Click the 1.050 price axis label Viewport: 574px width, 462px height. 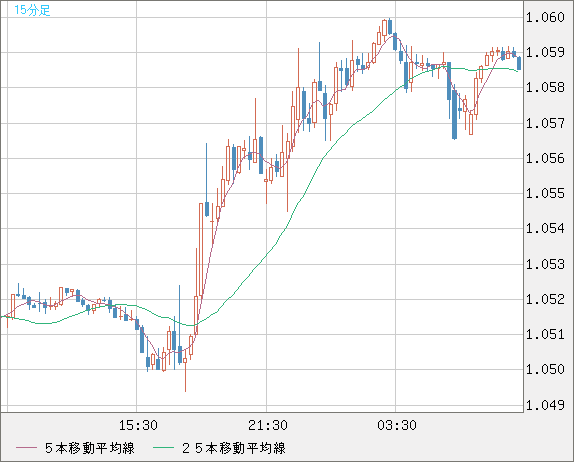pyautogui.click(x=545, y=369)
